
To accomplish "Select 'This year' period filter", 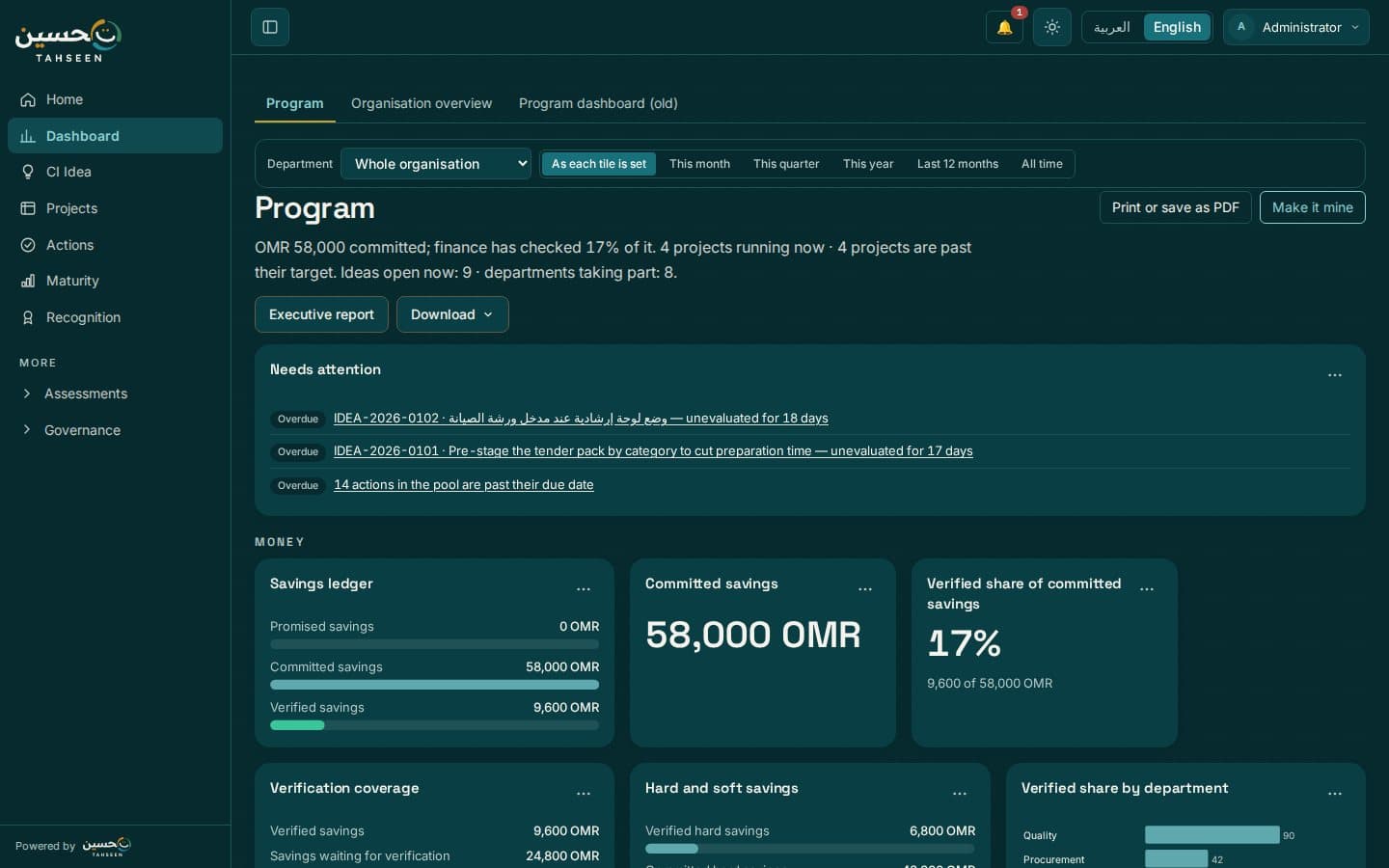I will [x=868, y=164].
